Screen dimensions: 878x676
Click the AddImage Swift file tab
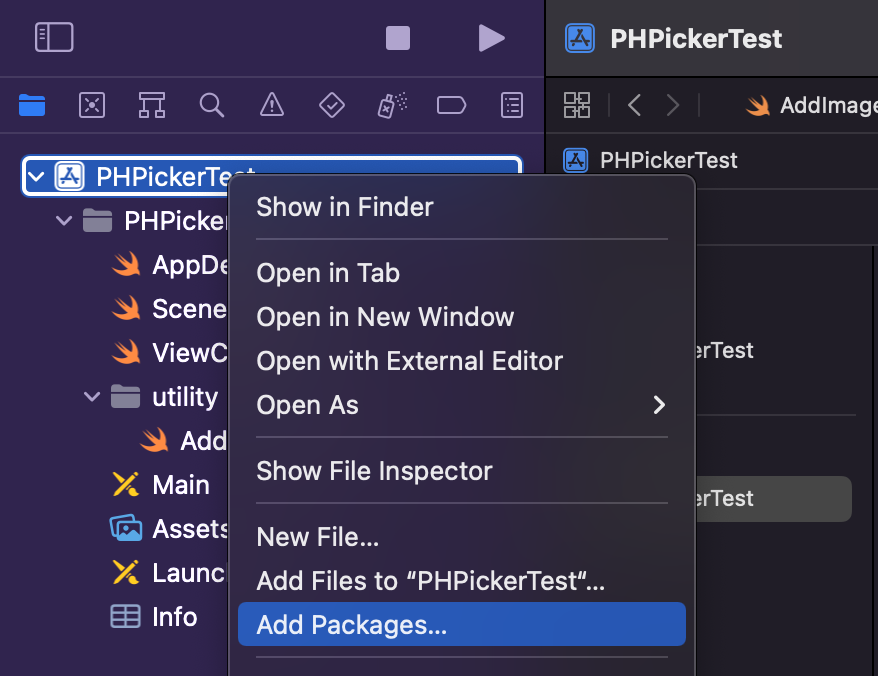pos(811,105)
